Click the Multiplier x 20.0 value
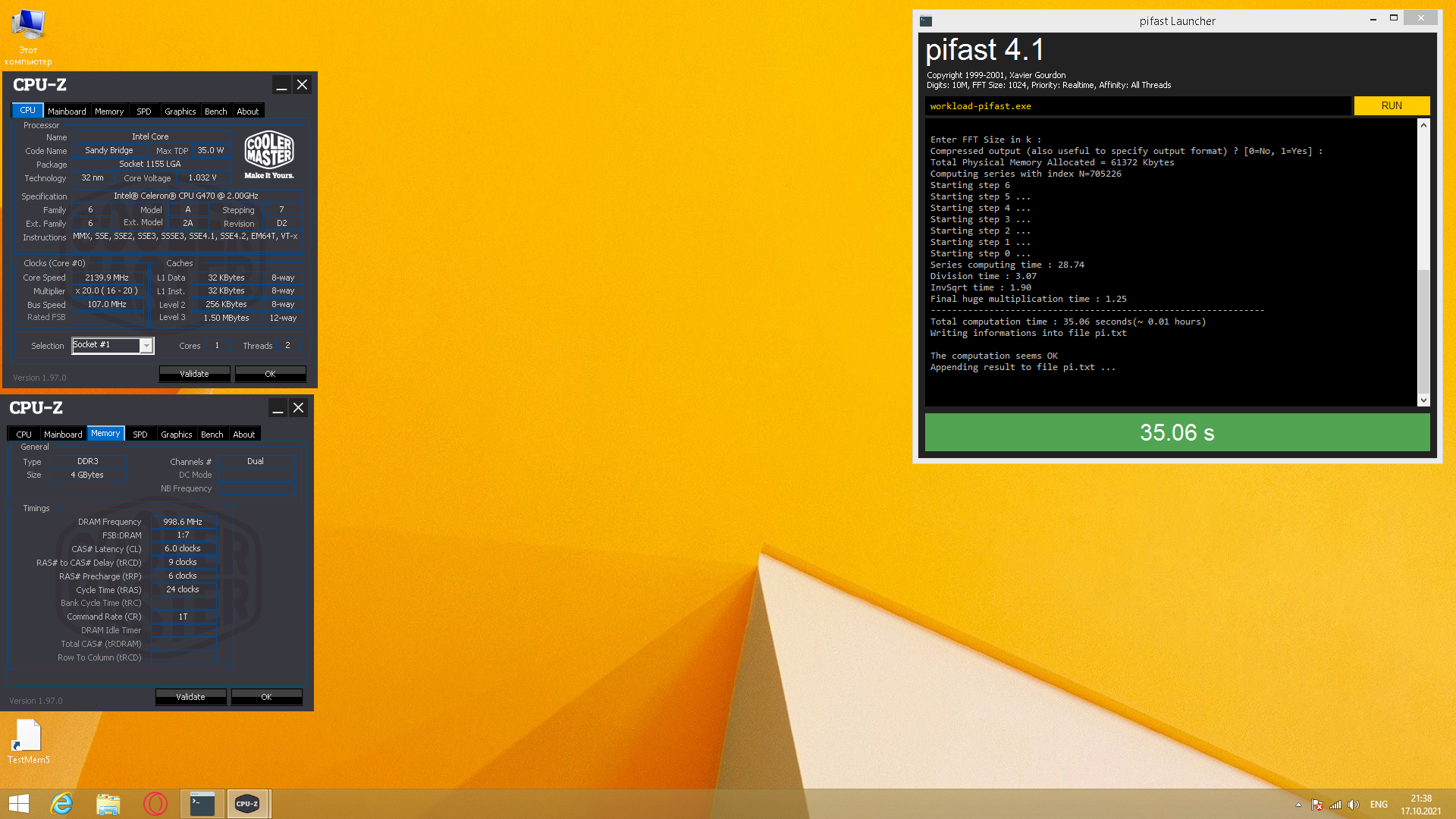This screenshot has height=819, width=1456. pos(107,291)
